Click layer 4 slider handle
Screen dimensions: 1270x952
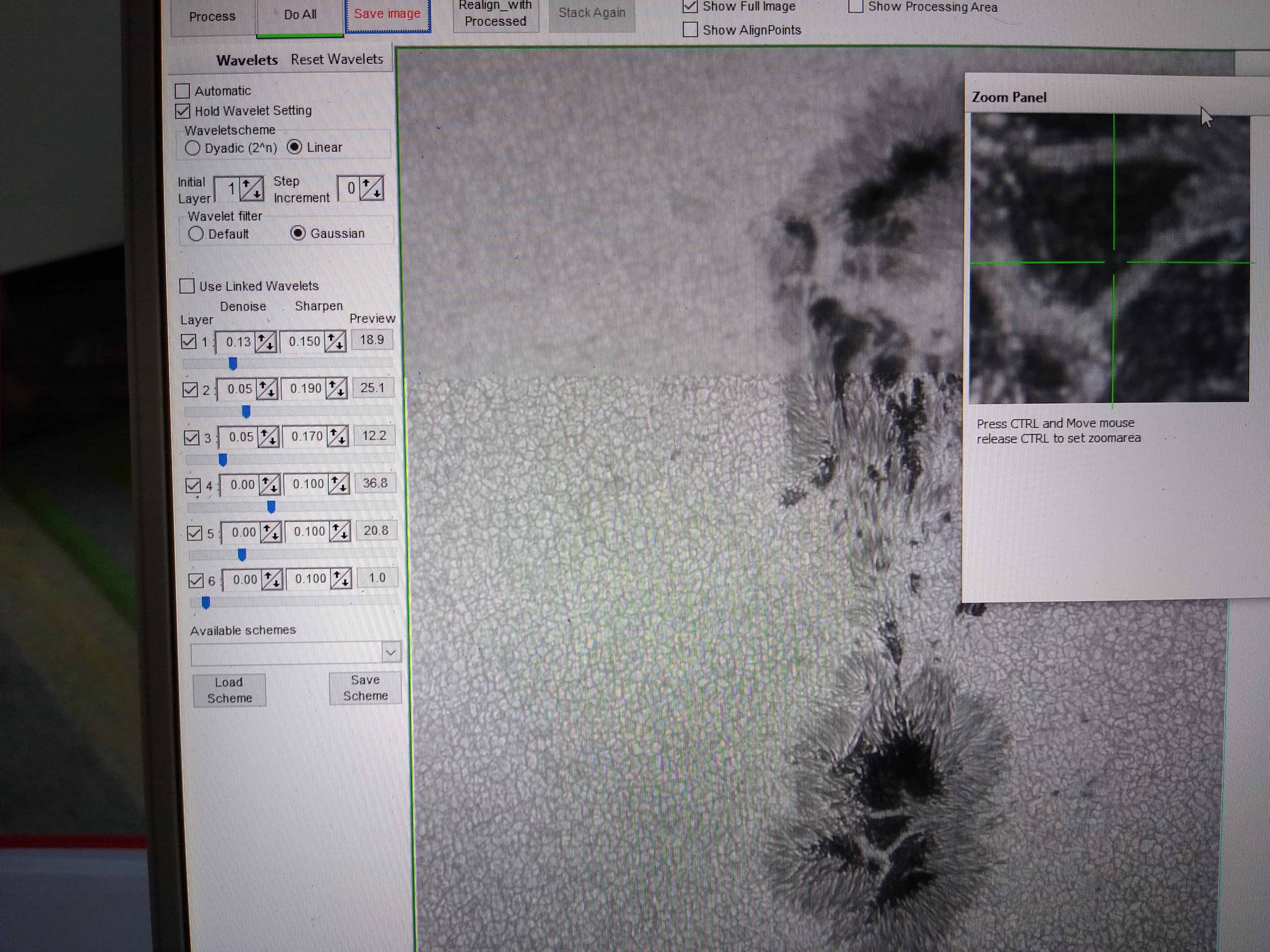coord(271,507)
